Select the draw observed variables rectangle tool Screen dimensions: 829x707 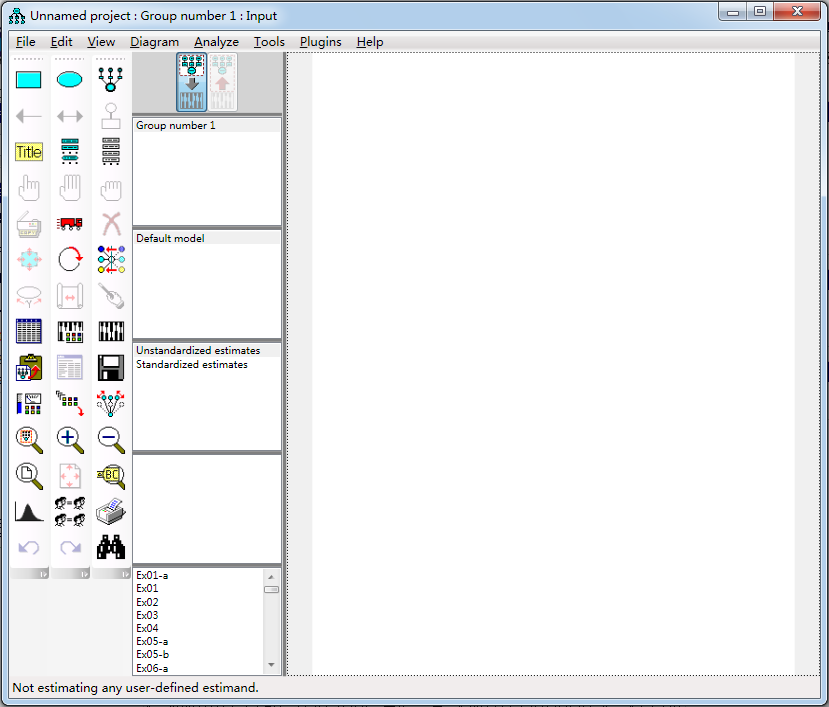[x=29, y=80]
